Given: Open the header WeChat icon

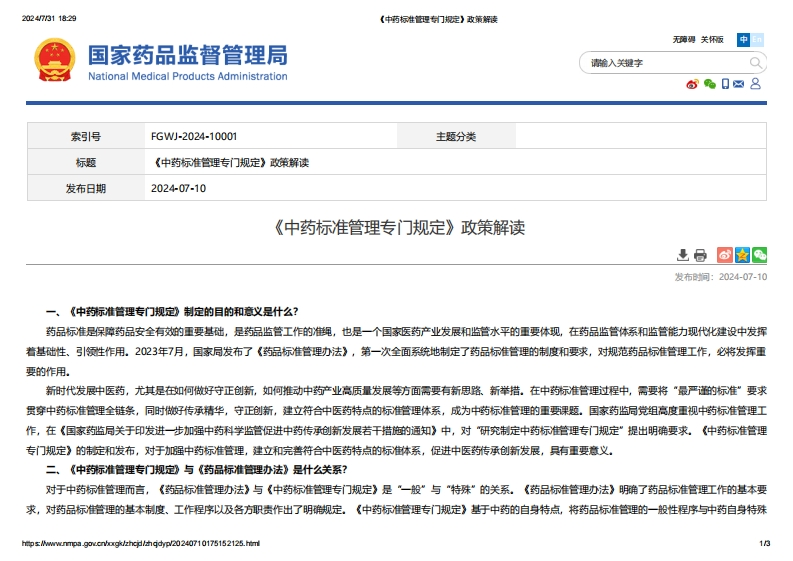Looking at the screenshot, I should (709, 84).
